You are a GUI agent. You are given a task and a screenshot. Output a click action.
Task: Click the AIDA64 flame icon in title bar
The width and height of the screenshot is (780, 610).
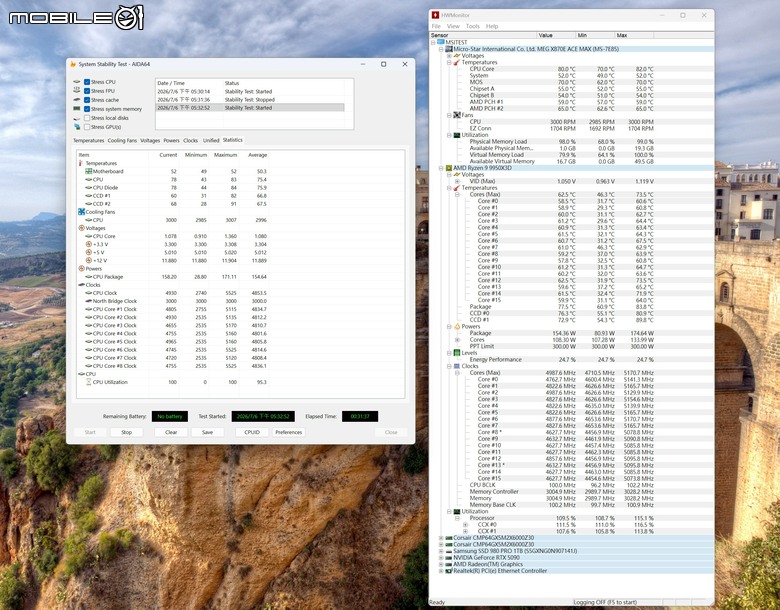pos(73,64)
